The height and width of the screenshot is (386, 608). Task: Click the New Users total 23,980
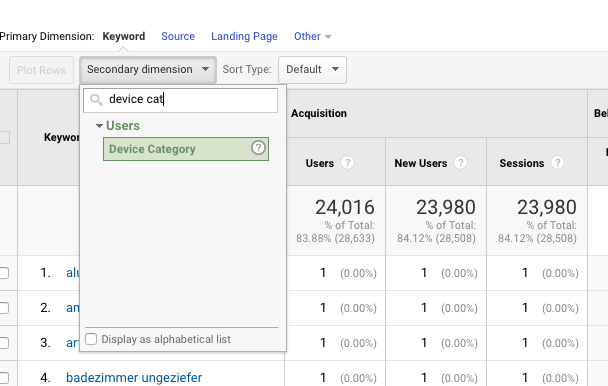pyautogui.click(x=446, y=207)
